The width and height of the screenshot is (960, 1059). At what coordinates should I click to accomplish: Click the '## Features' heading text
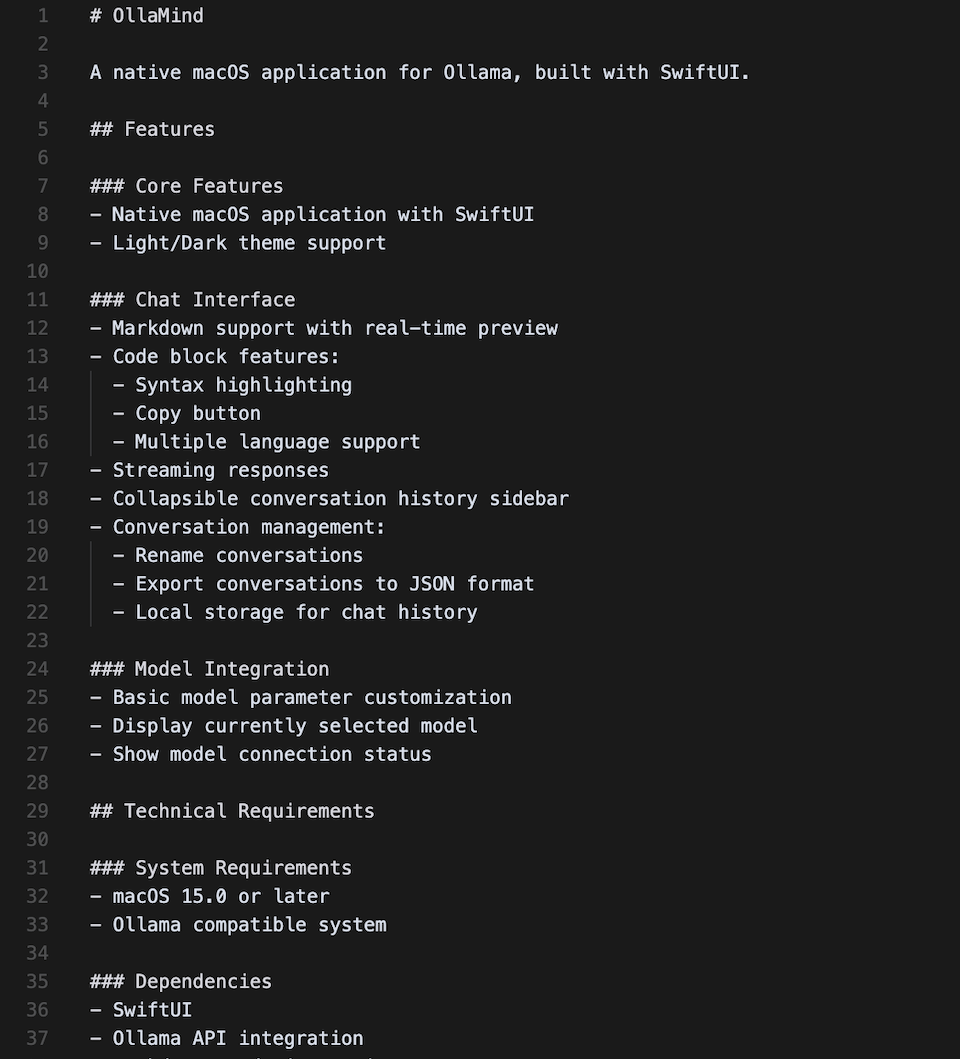point(152,130)
